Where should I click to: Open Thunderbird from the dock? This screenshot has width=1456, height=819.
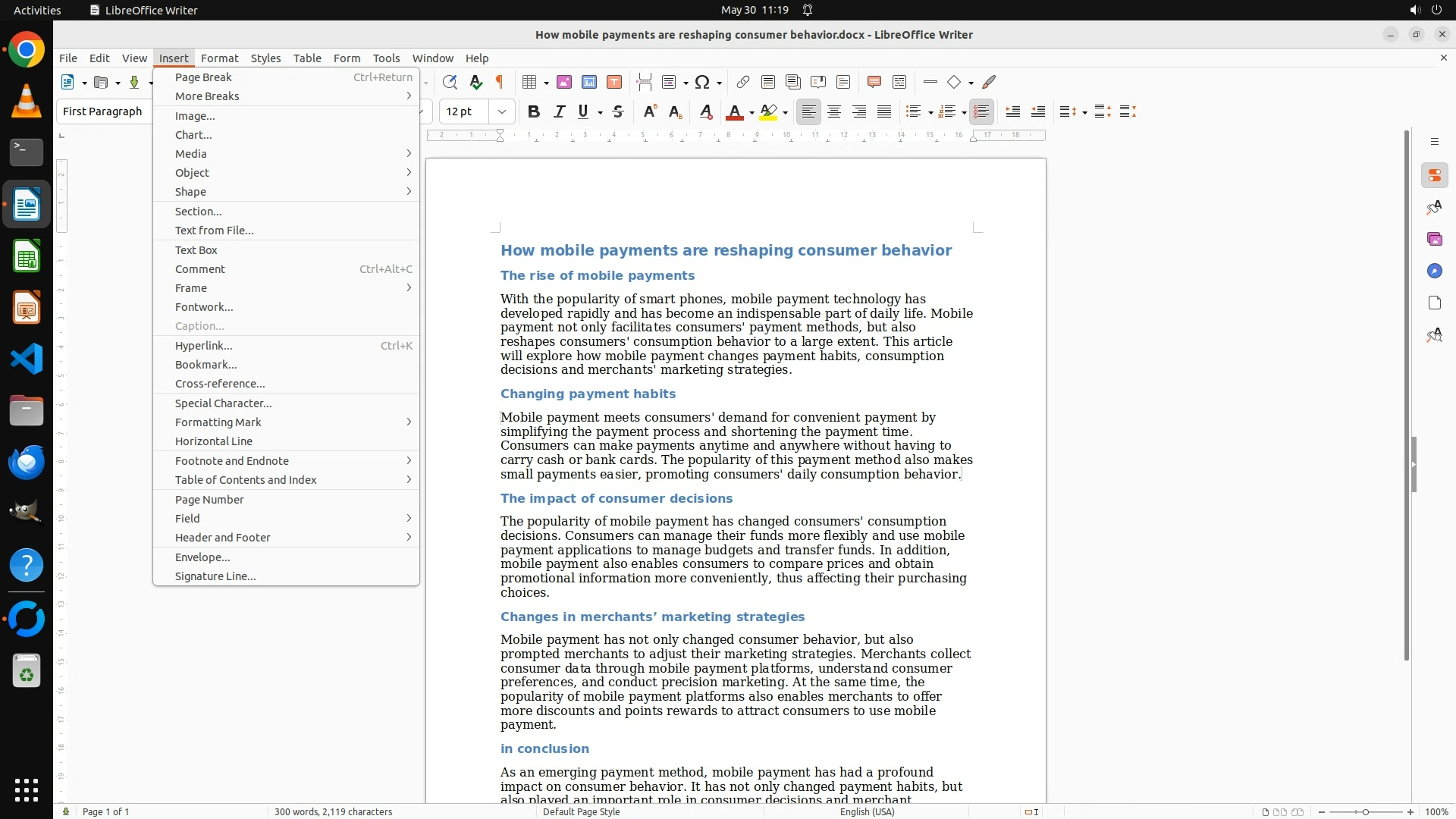point(27,462)
